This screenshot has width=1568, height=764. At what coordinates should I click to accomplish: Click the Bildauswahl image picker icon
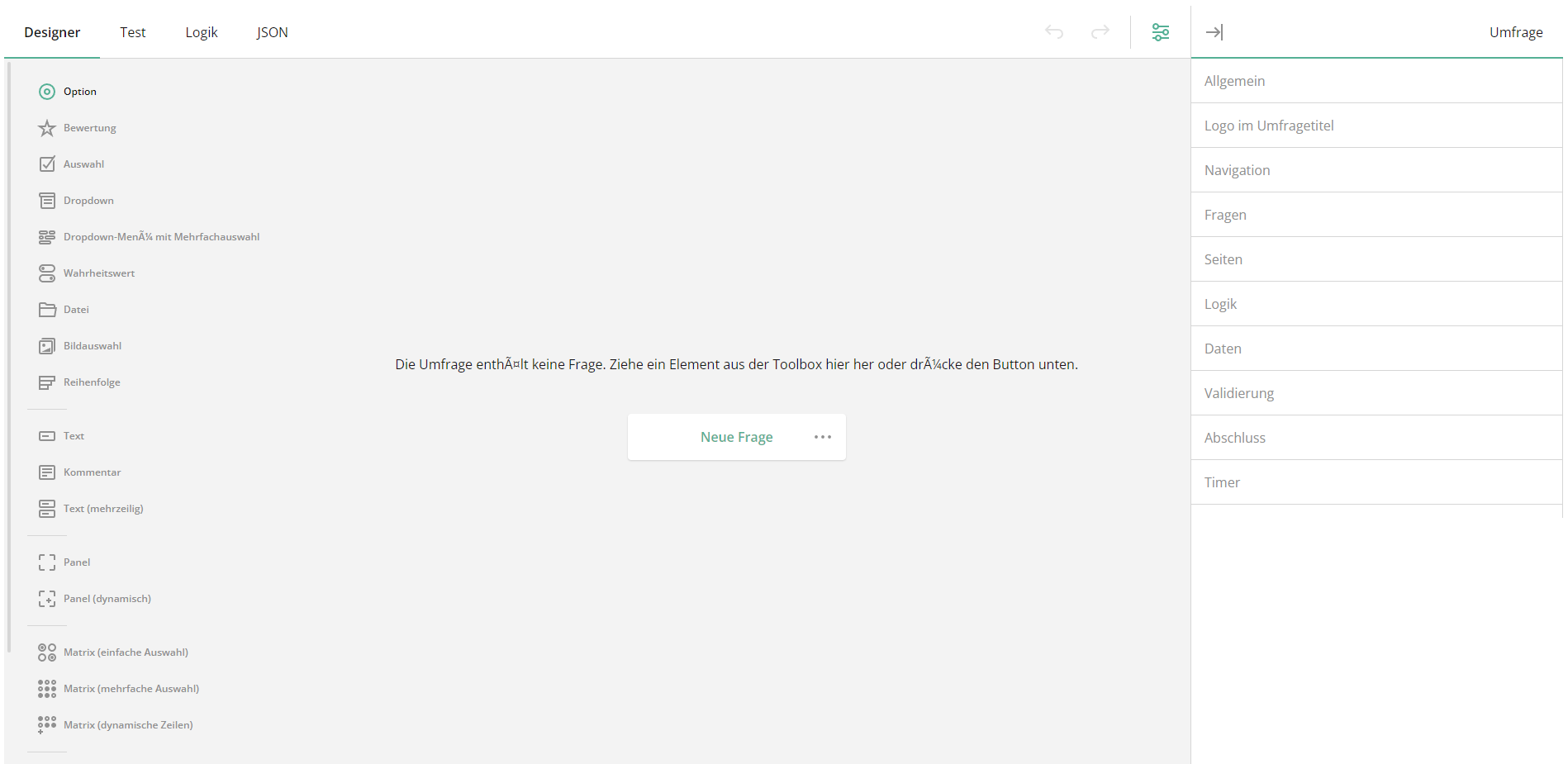[x=47, y=345]
